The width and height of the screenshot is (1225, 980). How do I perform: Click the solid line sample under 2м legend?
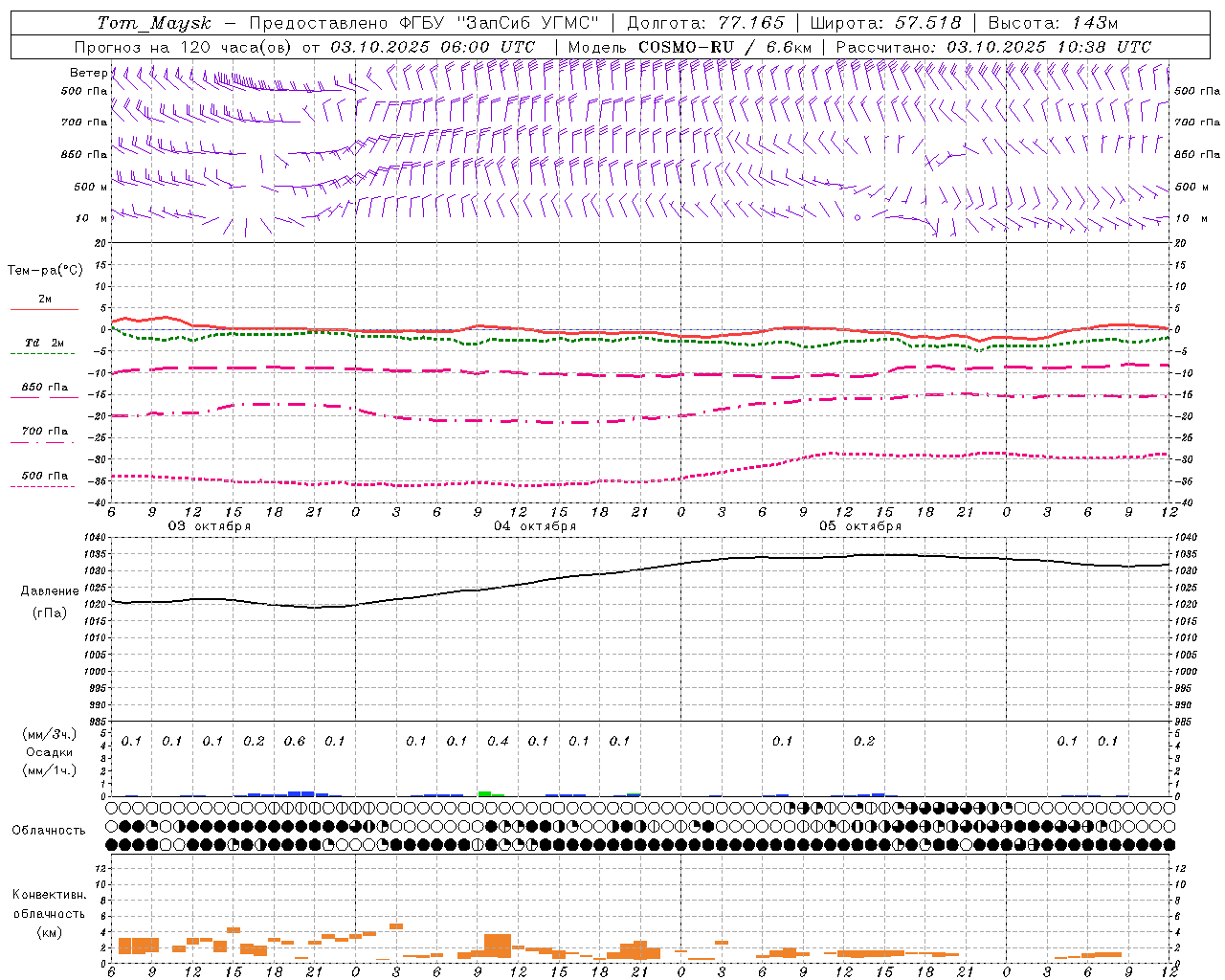pos(44,310)
